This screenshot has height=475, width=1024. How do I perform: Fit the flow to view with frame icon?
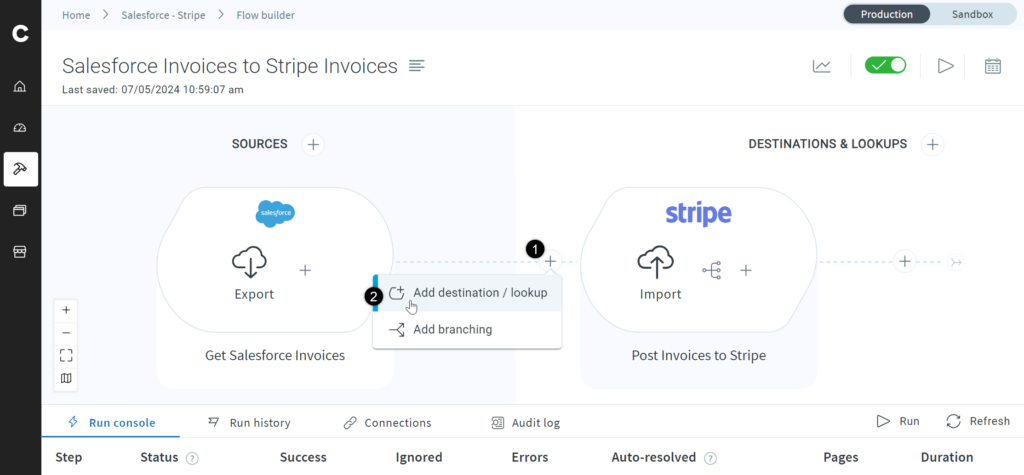[x=66, y=355]
